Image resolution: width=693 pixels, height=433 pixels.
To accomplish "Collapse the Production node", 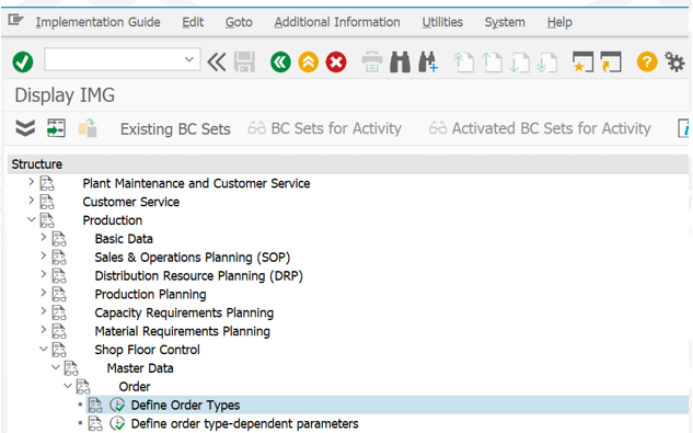I will point(31,219).
